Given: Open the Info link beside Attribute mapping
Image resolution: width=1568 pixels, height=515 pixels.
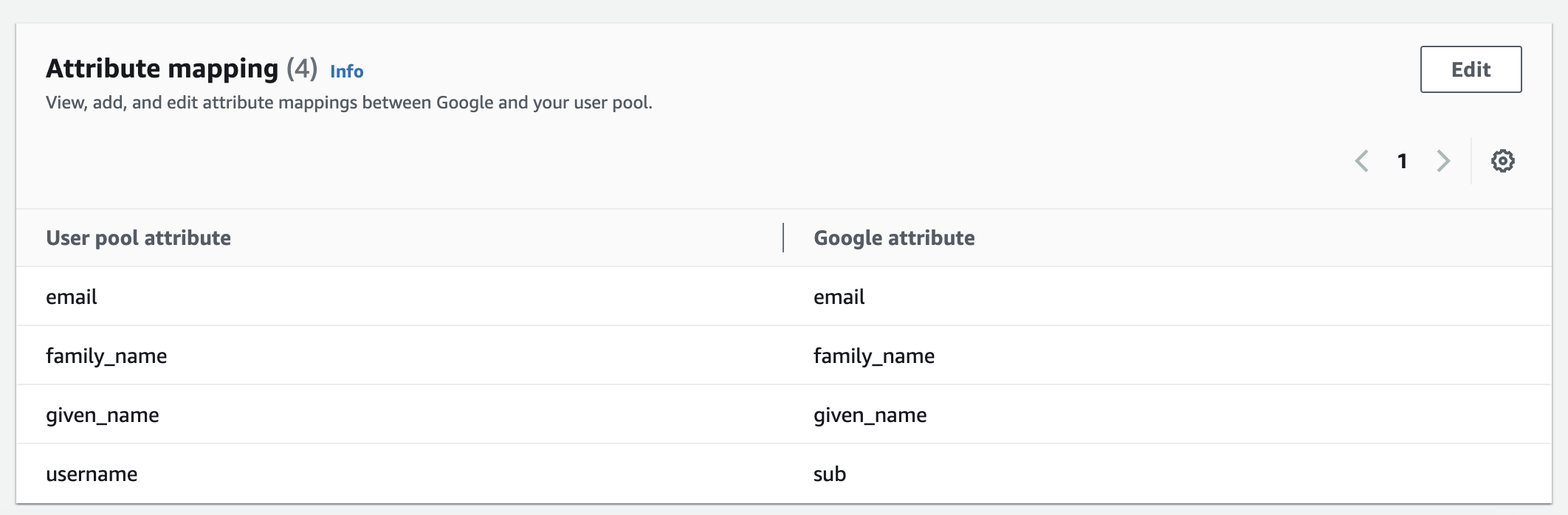Looking at the screenshot, I should pyautogui.click(x=346, y=72).
